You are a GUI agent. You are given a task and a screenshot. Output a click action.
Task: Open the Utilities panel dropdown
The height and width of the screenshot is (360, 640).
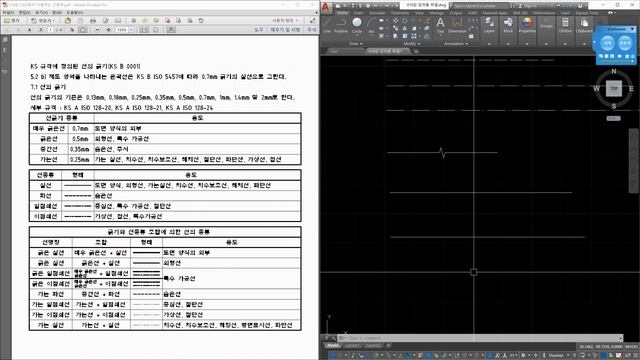tap(565, 44)
